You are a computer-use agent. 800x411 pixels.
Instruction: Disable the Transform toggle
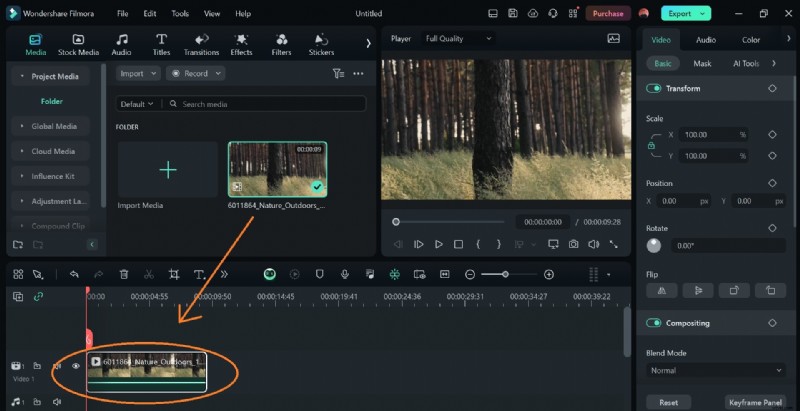tap(654, 88)
